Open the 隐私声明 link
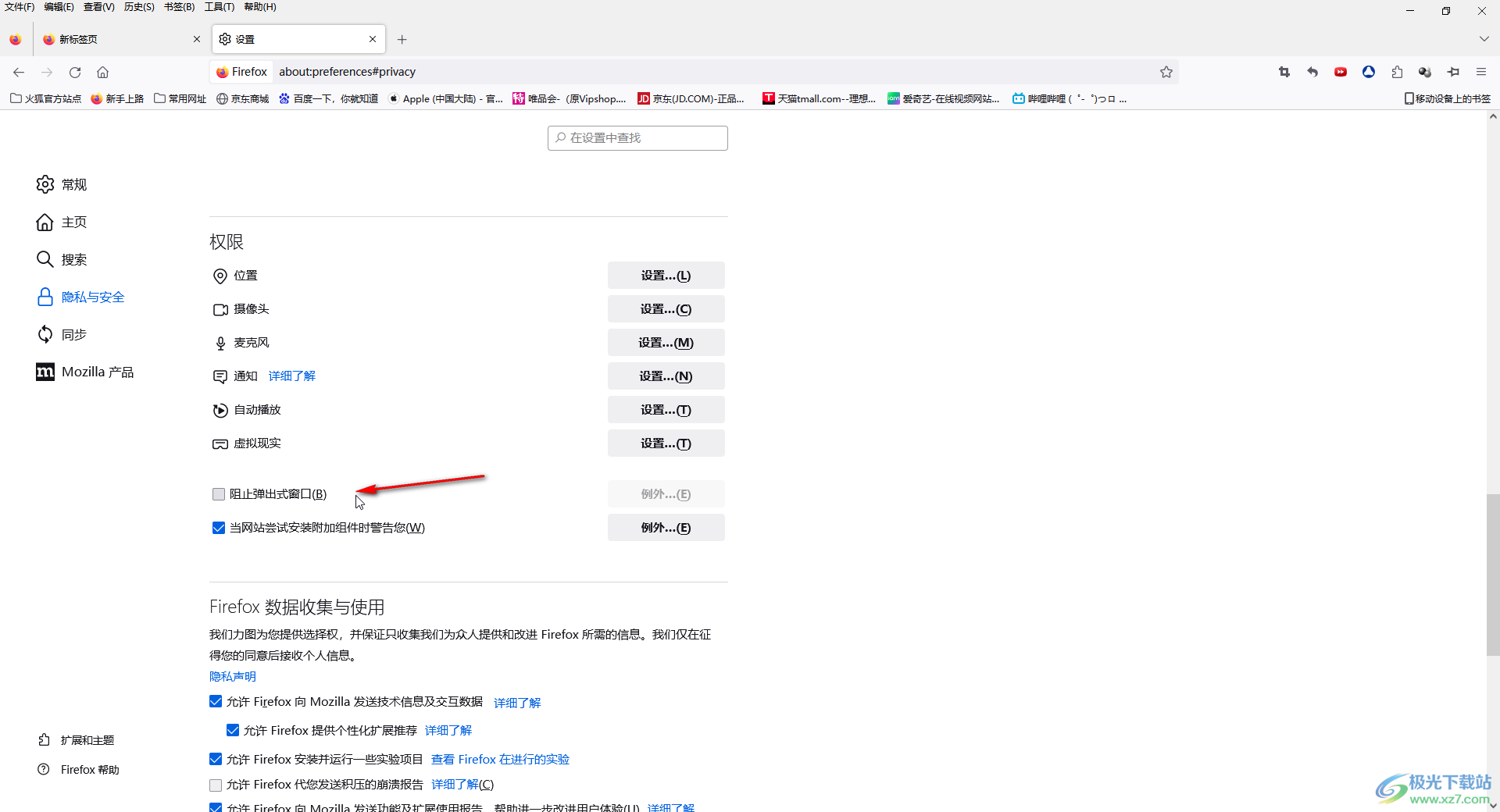The width and height of the screenshot is (1500, 812). [233, 677]
